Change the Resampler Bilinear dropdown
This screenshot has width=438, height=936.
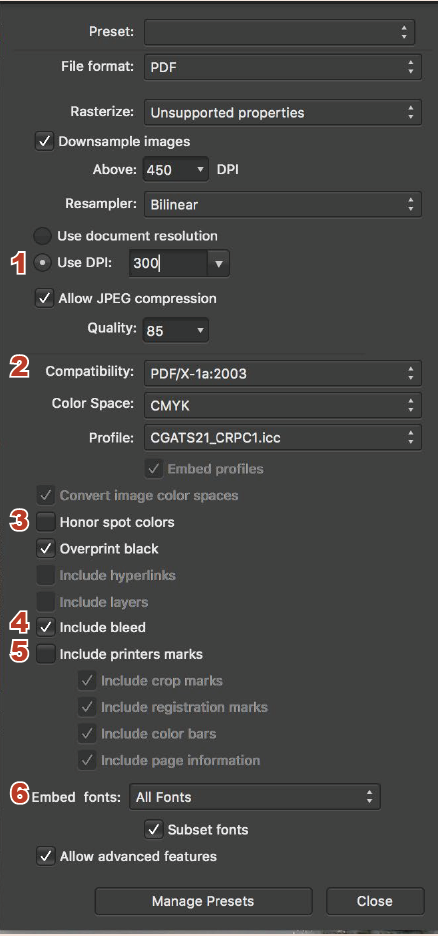pyautogui.click(x=283, y=204)
